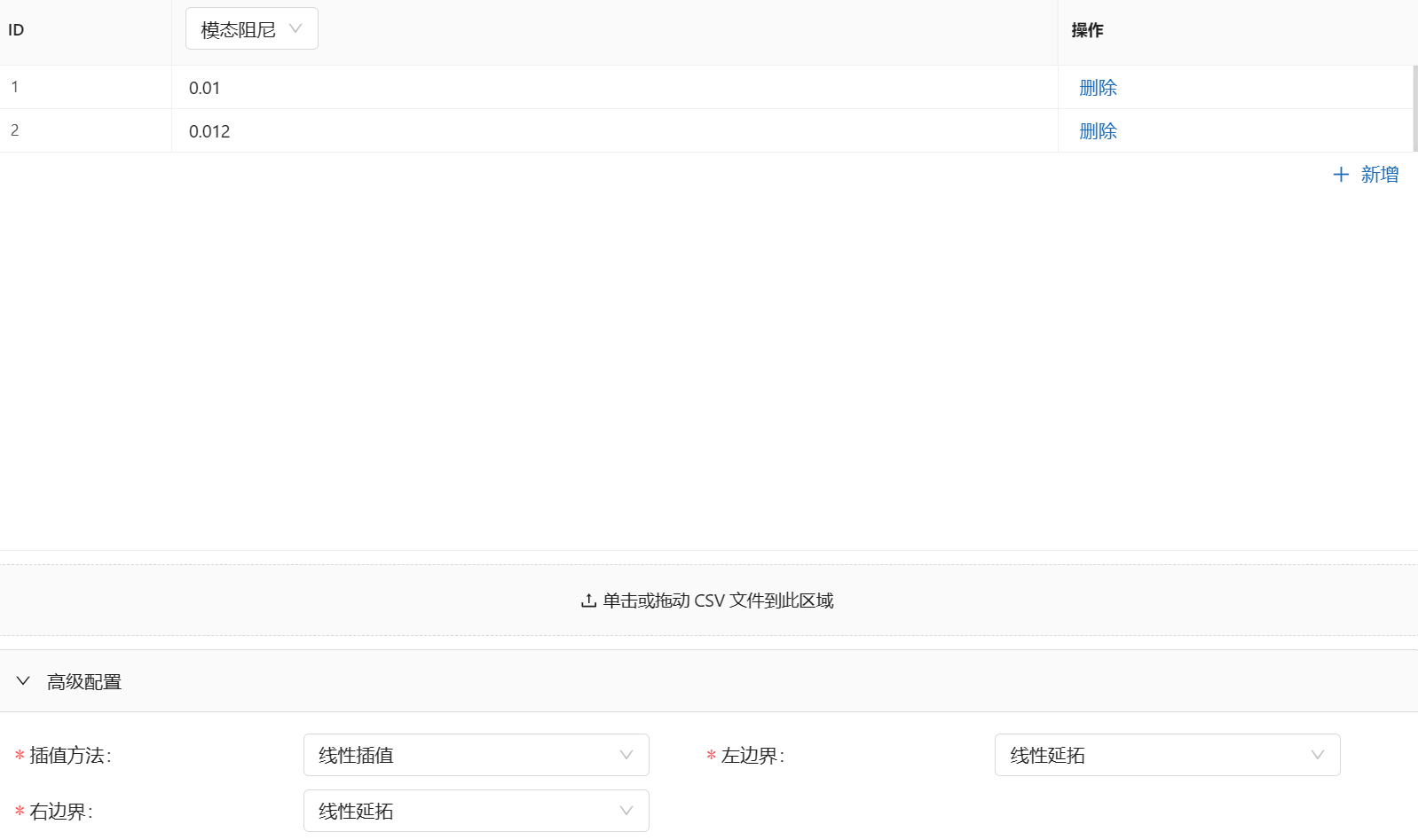Viewport: 1418px width, 840px height.
Task: Click the 高级配置 header label
Action: [x=84, y=682]
